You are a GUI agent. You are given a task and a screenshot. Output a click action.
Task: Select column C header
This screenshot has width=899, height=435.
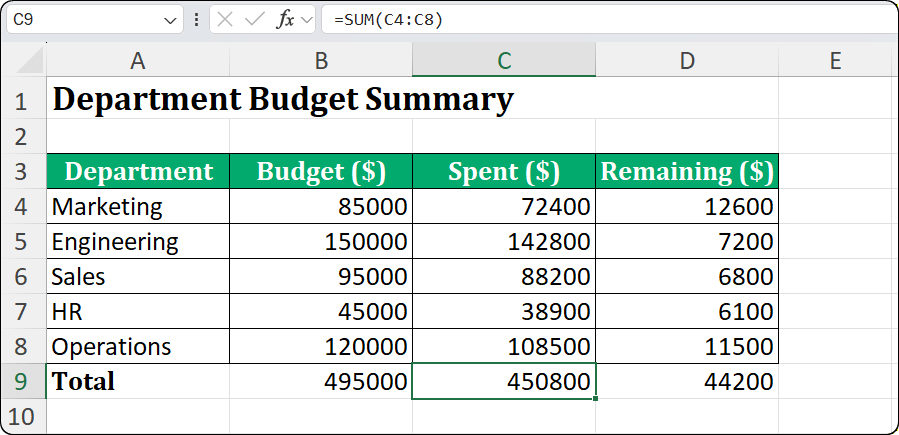click(x=504, y=61)
